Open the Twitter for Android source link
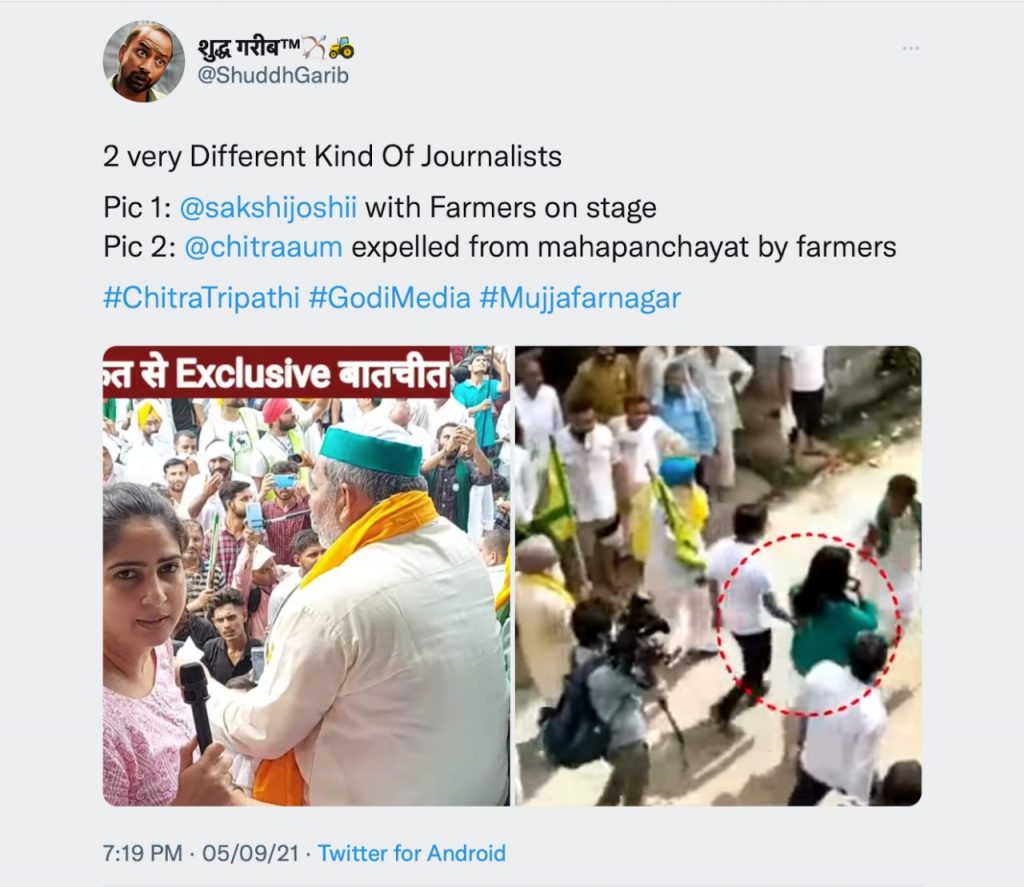 coord(411,853)
